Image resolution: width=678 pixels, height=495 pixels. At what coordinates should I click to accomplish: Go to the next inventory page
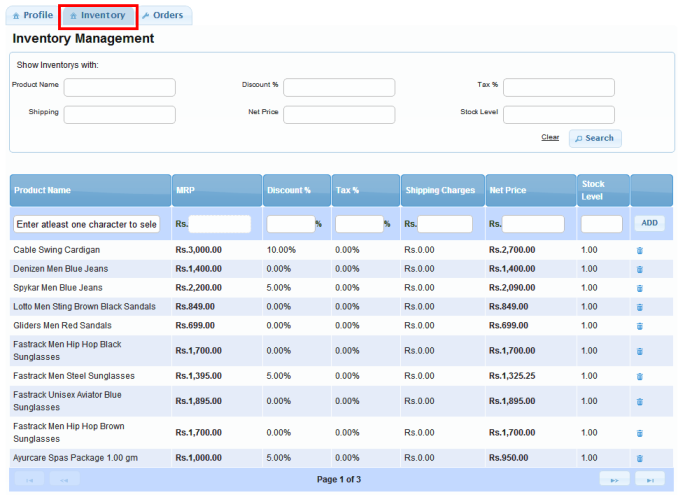614,479
